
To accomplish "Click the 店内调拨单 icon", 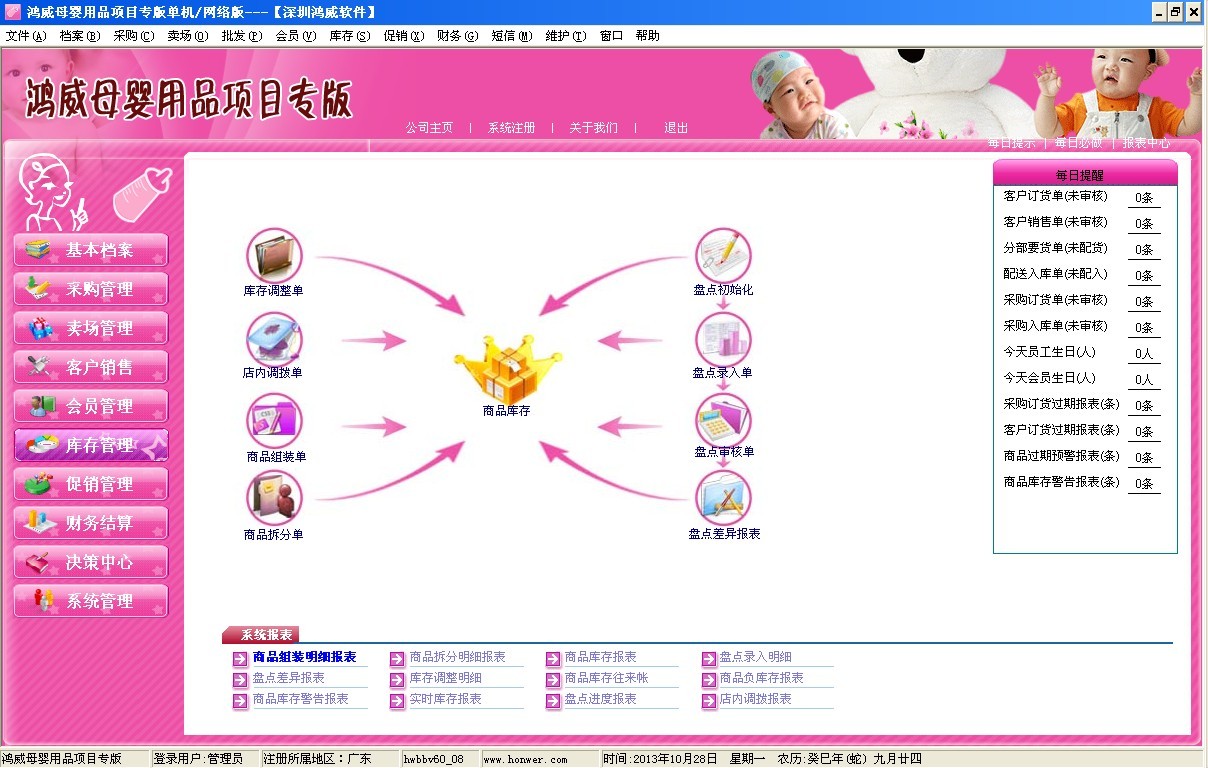I will (274, 340).
